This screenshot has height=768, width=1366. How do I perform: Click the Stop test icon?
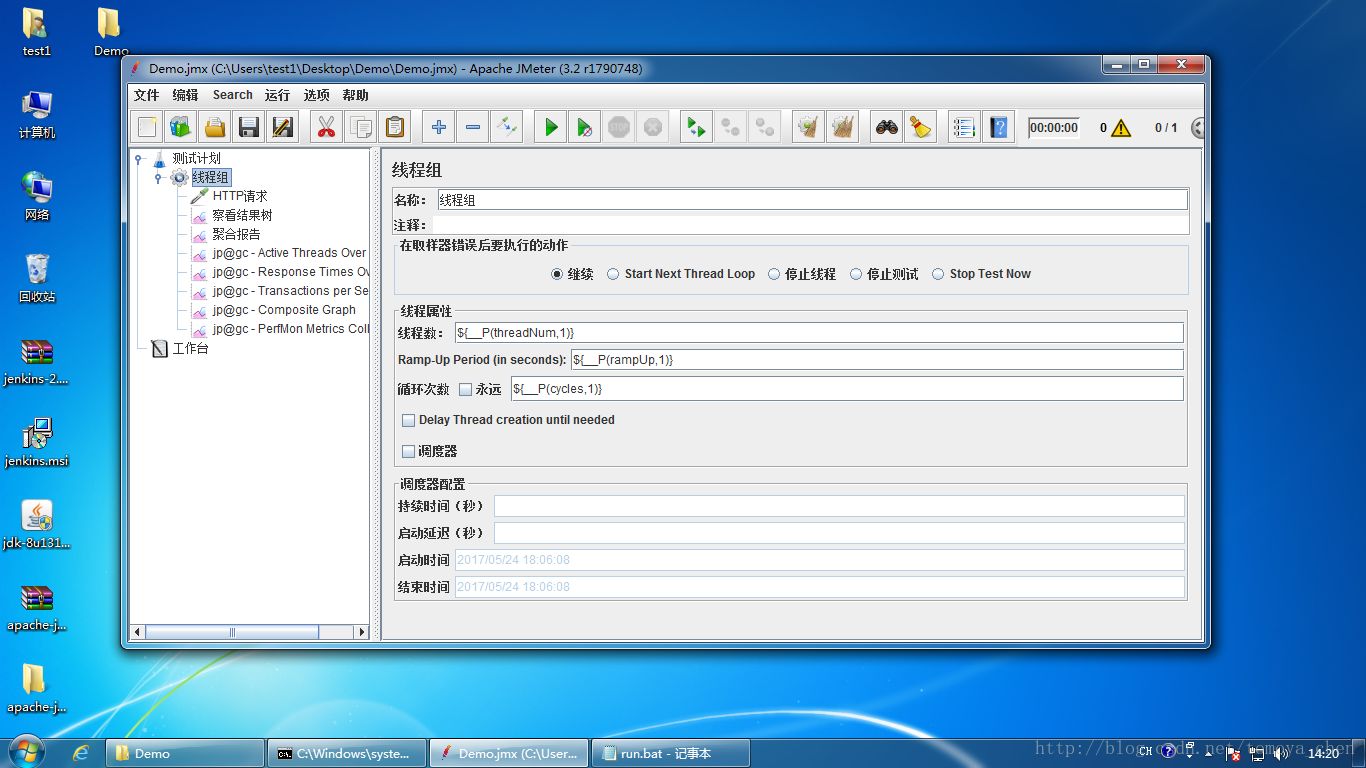(619, 127)
